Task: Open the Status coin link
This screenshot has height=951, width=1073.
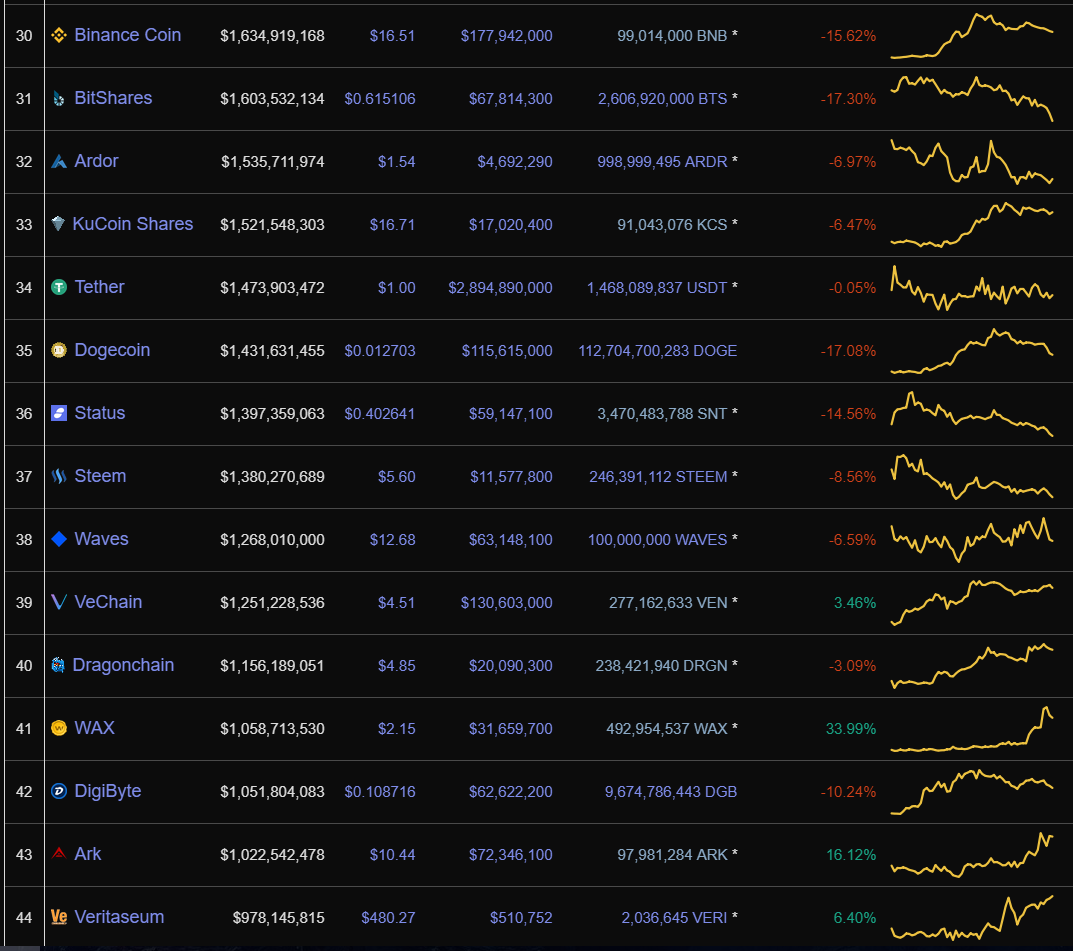Action: coord(99,413)
